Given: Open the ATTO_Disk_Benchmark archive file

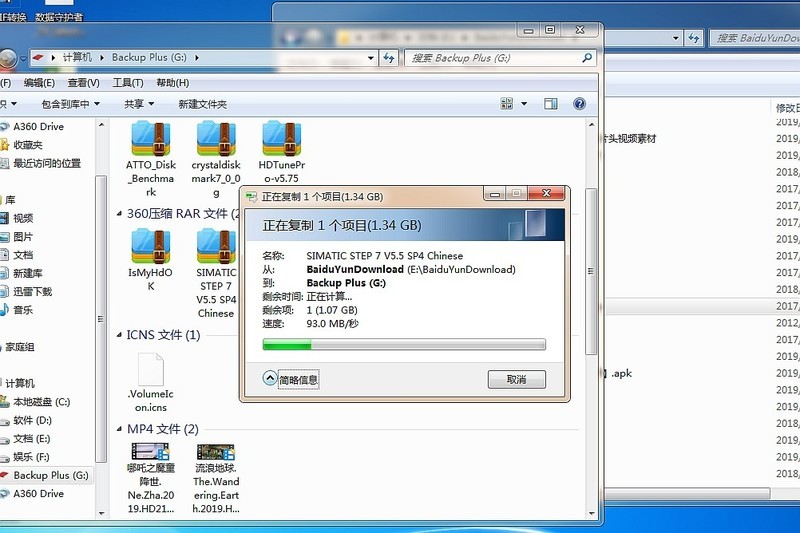Looking at the screenshot, I should coord(151,139).
